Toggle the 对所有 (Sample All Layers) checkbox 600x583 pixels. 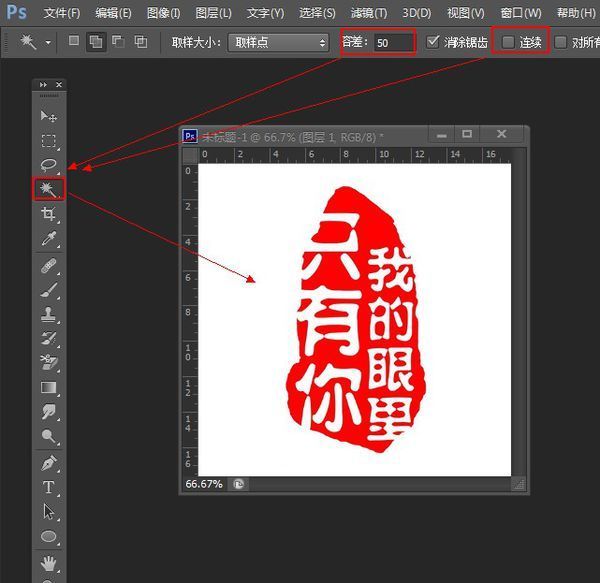tap(561, 42)
